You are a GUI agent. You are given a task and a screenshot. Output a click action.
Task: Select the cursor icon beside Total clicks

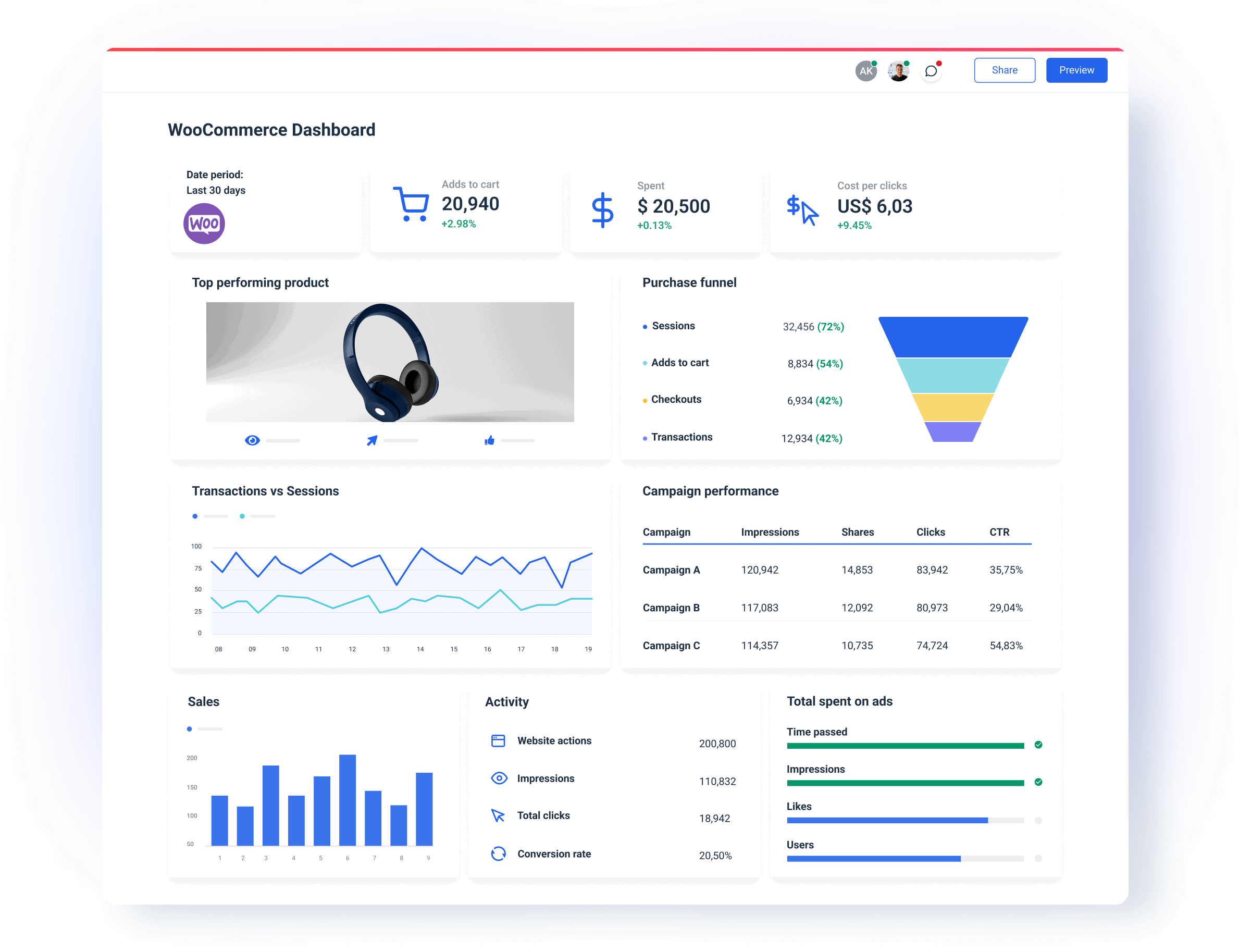tap(498, 816)
